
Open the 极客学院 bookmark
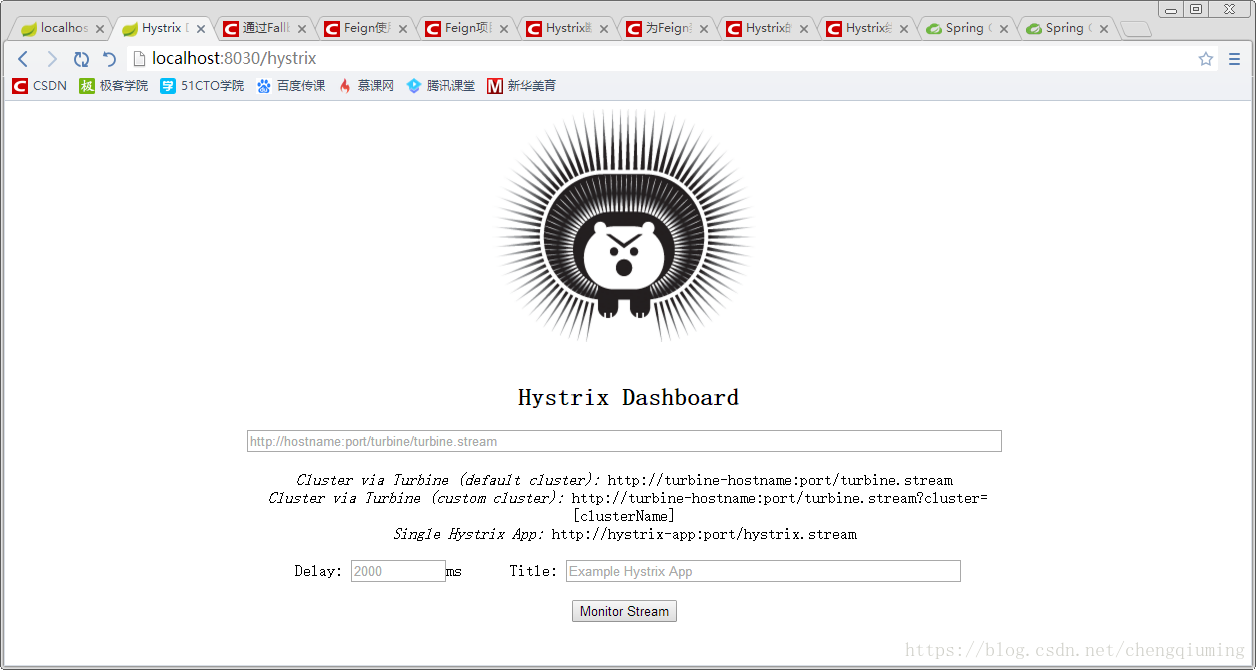click(x=114, y=86)
